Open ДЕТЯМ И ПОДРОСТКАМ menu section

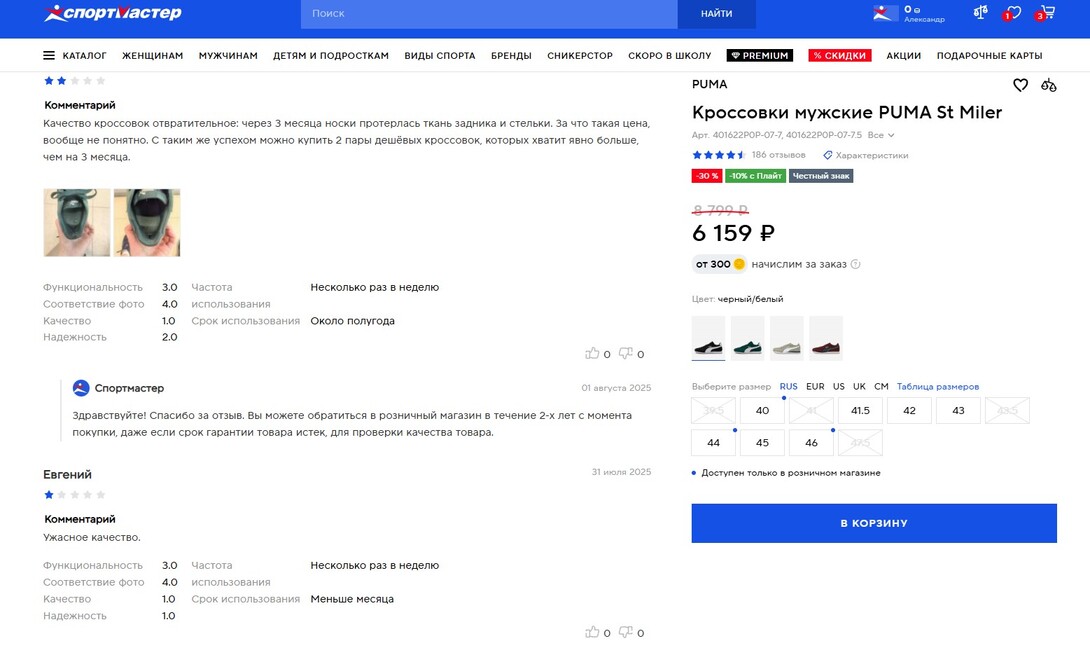point(331,56)
